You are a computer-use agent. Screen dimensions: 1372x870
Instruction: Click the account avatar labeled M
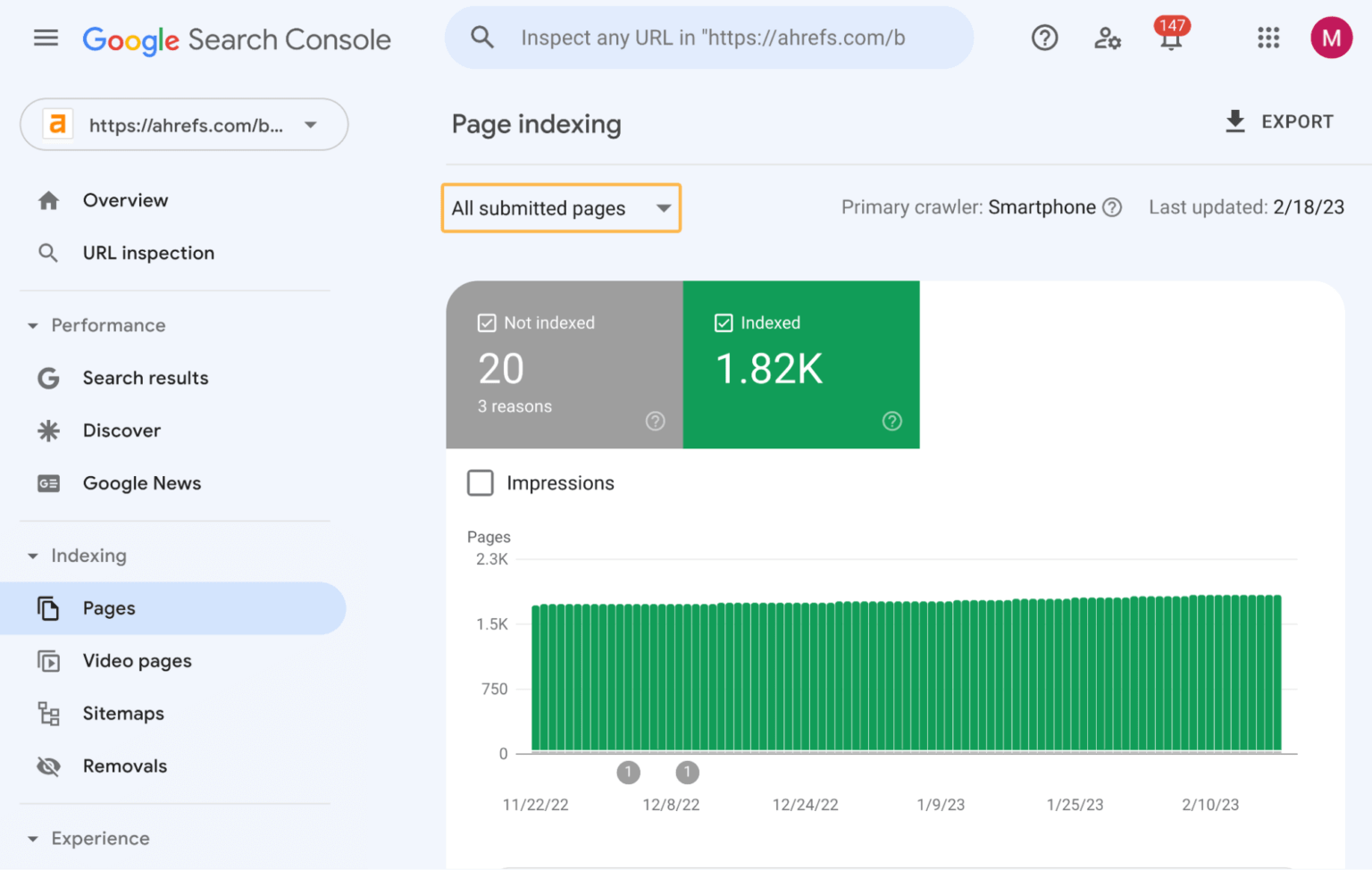click(1331, 38)
